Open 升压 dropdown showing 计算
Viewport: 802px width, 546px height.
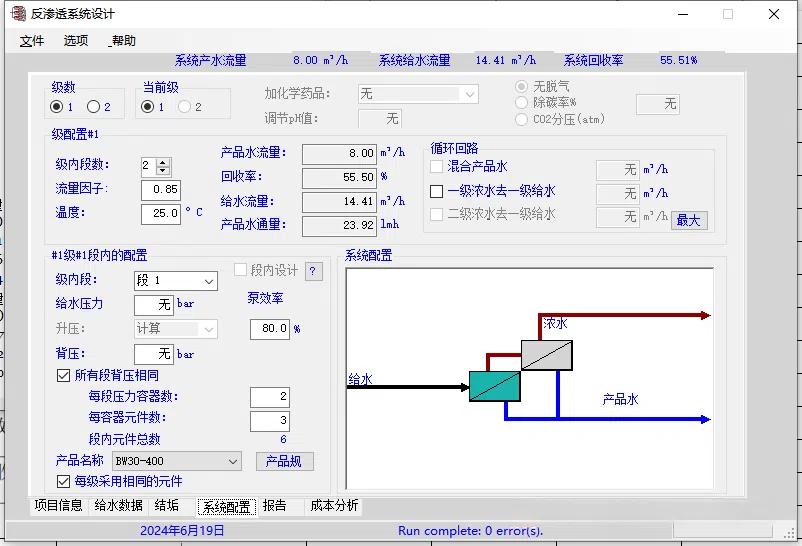tap(176, 329)
